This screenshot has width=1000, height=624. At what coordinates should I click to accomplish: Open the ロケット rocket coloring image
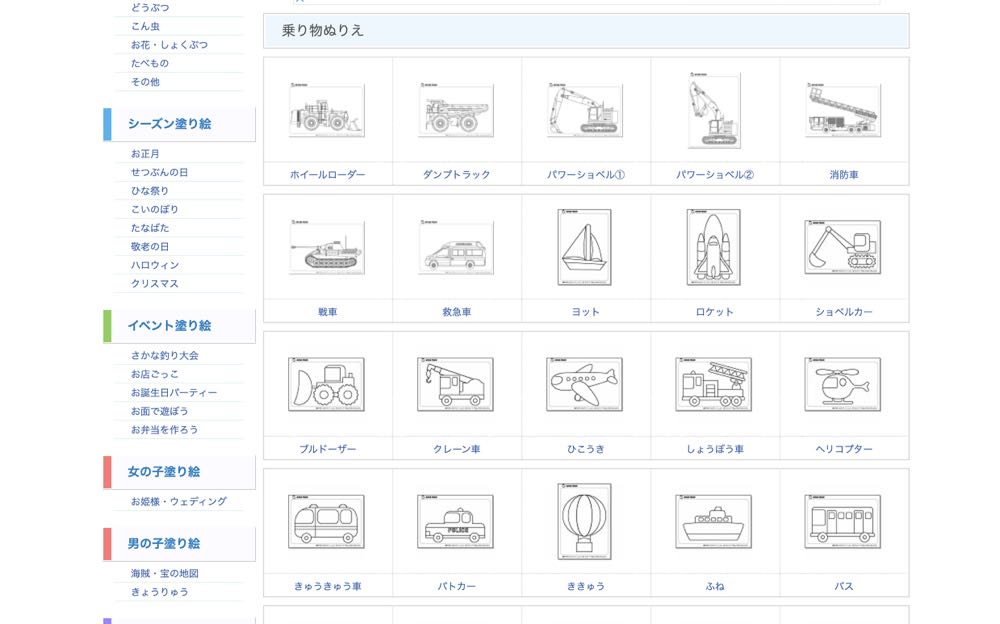pos(714,247)
